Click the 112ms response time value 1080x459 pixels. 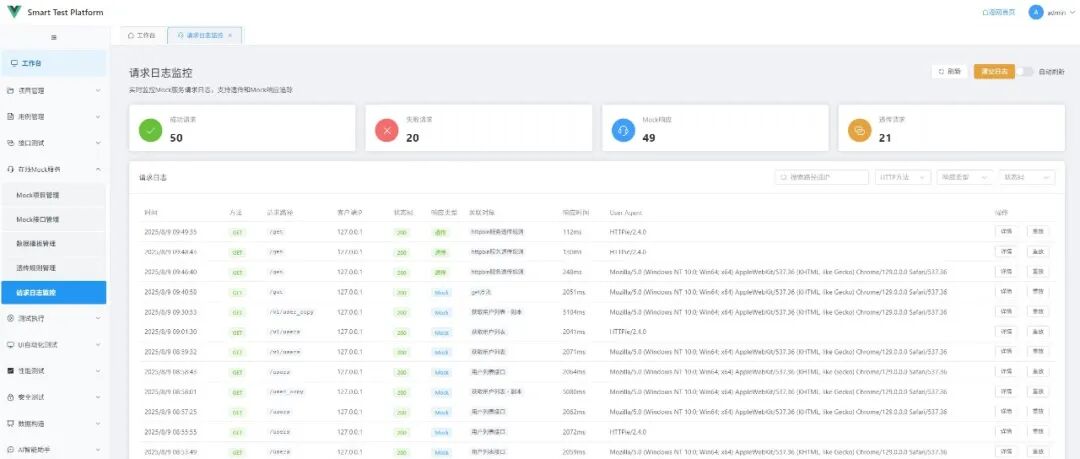[571, 232]
